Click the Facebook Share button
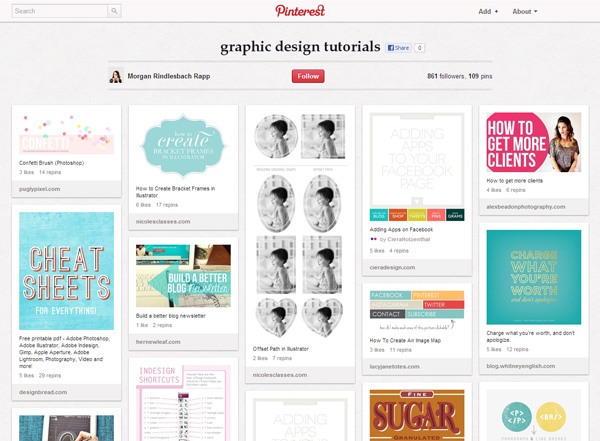The width and height of the screenshot is (600, 441). click(x=399, y=47)
